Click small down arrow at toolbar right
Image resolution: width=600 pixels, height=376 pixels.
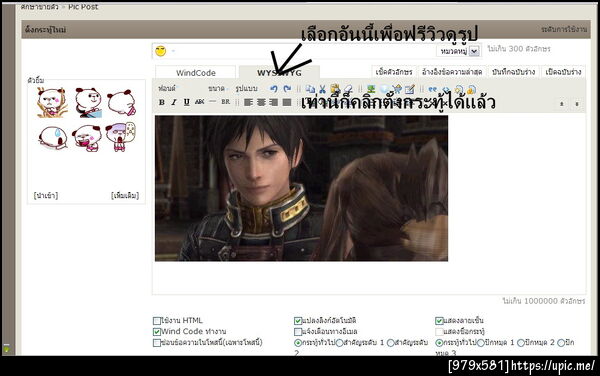tap(577, 104)
